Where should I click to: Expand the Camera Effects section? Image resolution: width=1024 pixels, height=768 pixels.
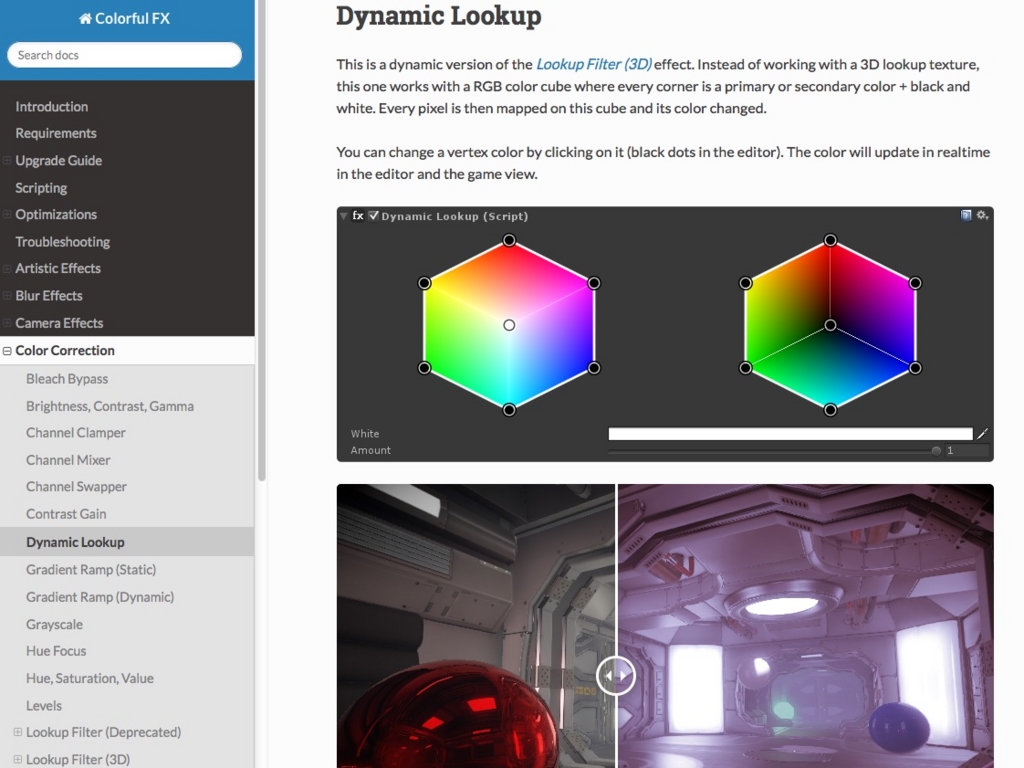(x=7, y=323)
